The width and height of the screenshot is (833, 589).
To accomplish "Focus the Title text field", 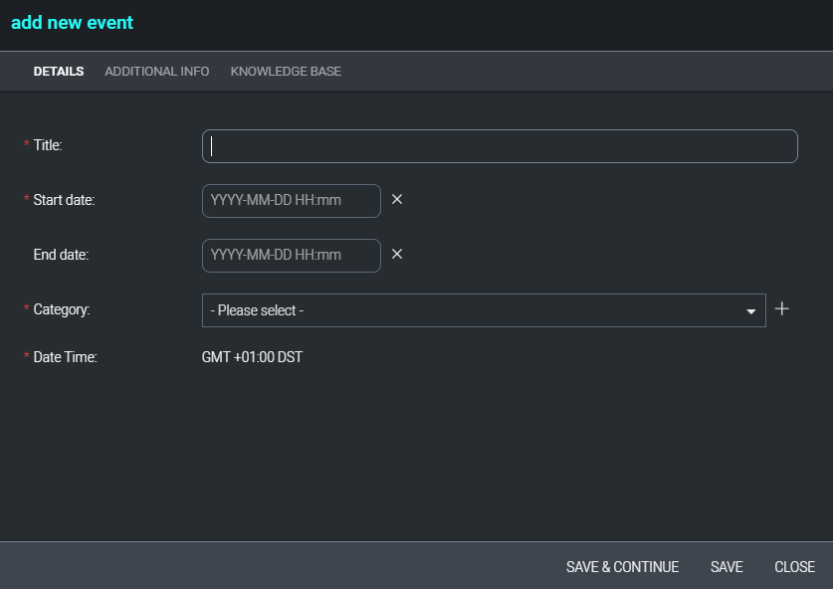I will (x=500, y=146).
